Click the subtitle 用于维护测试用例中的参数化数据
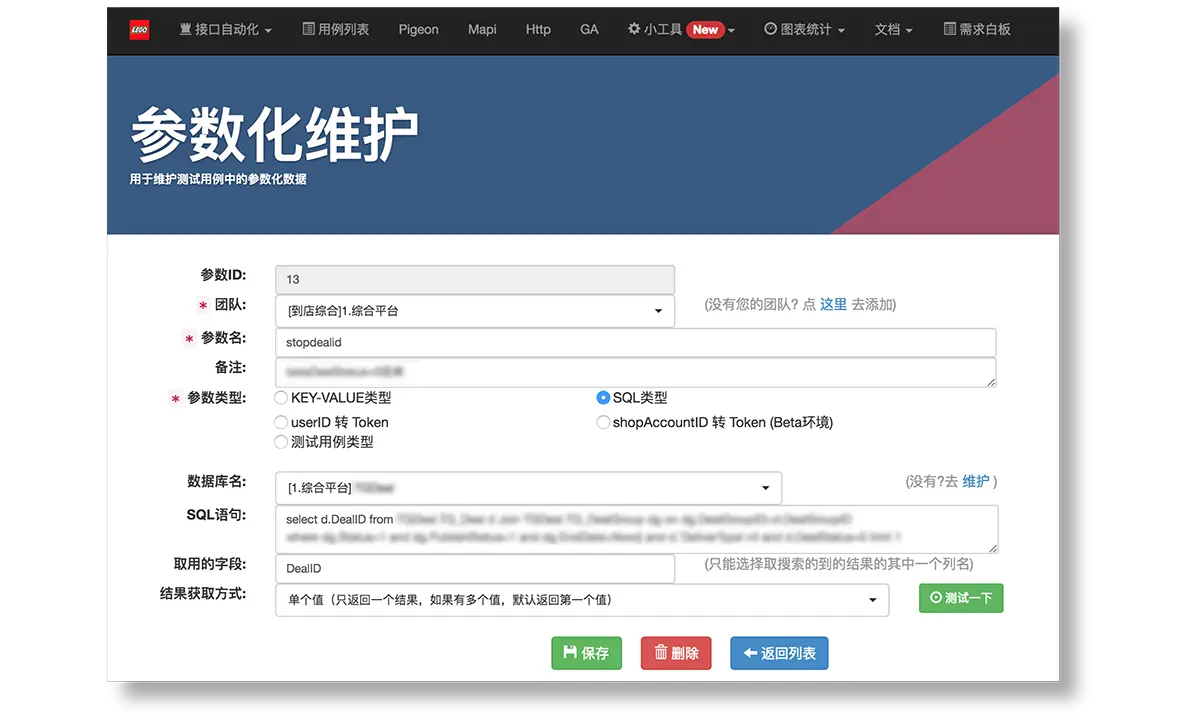Screen dimensions: 1200x722 coord(218,180)
